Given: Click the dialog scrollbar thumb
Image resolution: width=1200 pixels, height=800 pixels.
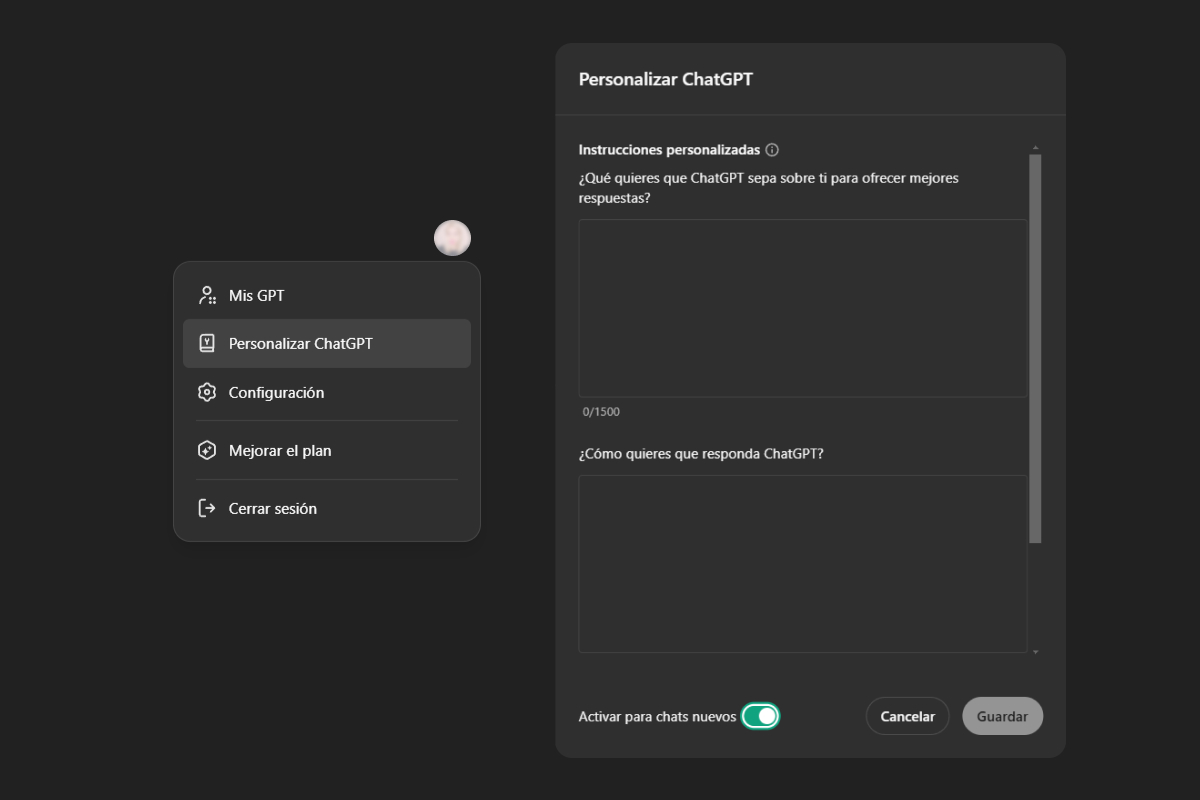Looking at the screenshot, I should (x=1035, y=348).
